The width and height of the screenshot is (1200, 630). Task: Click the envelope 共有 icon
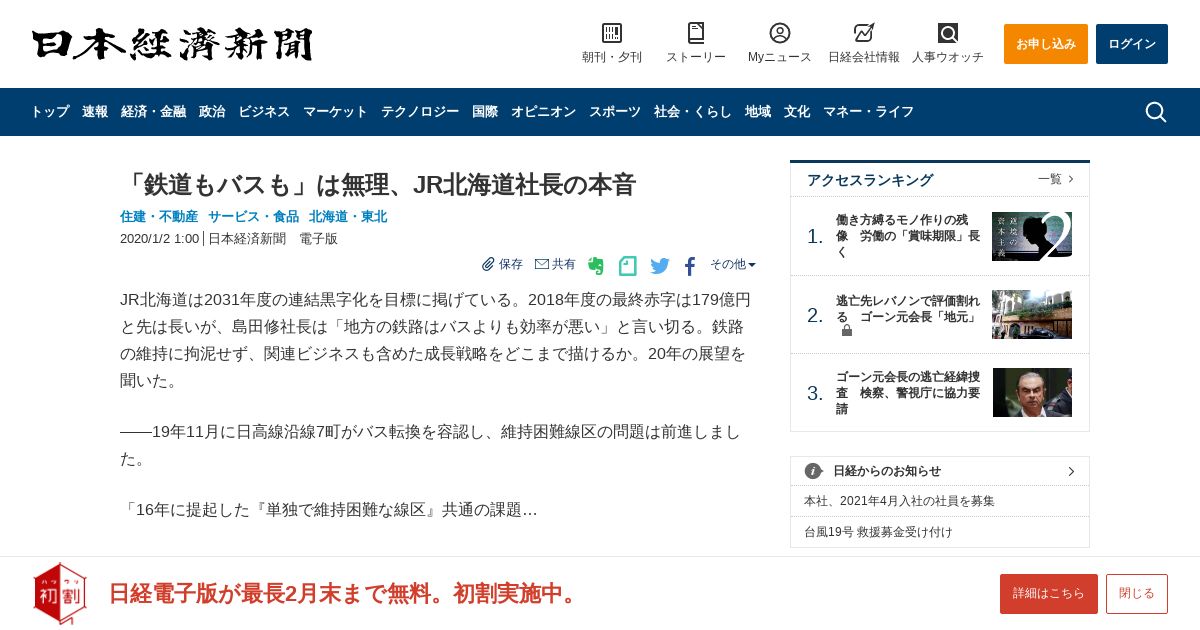542,265
